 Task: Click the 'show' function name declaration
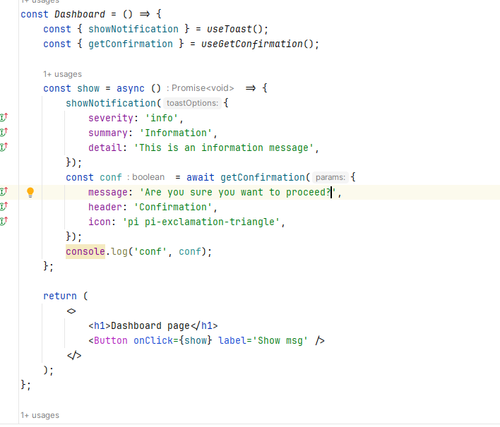(x=88, y=89)
